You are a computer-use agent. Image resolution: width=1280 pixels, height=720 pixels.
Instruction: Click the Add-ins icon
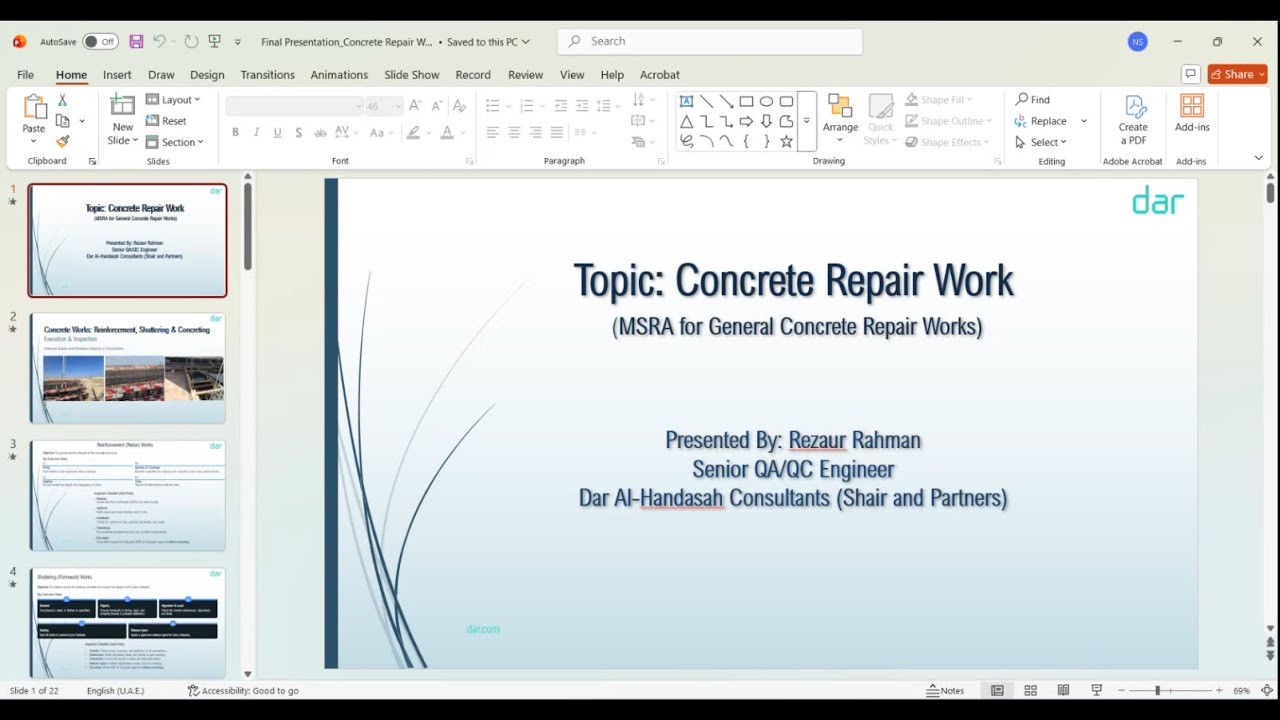1192,106
